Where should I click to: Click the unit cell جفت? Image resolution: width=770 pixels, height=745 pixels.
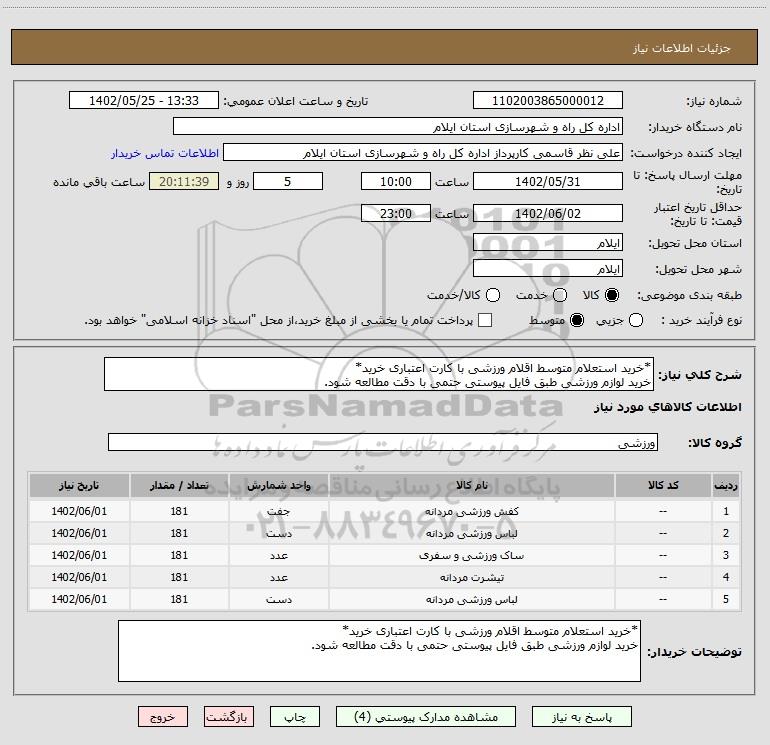[278, 511]
